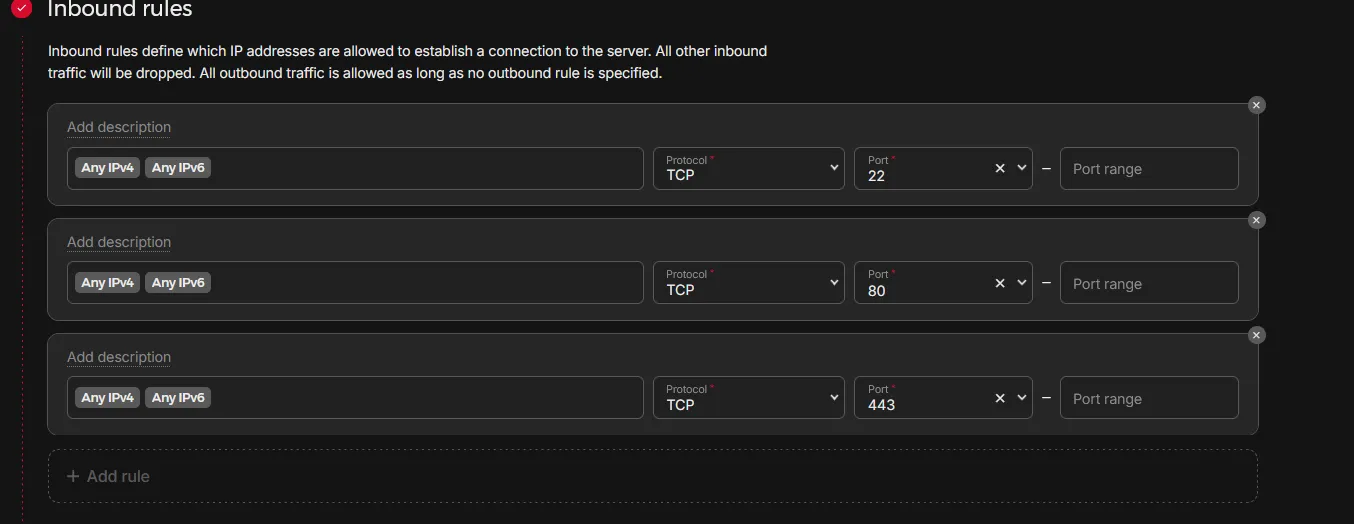This screenshot has width=1354, height=524.
Task: Click the Inbound rules red check icon
Action: 22,10
